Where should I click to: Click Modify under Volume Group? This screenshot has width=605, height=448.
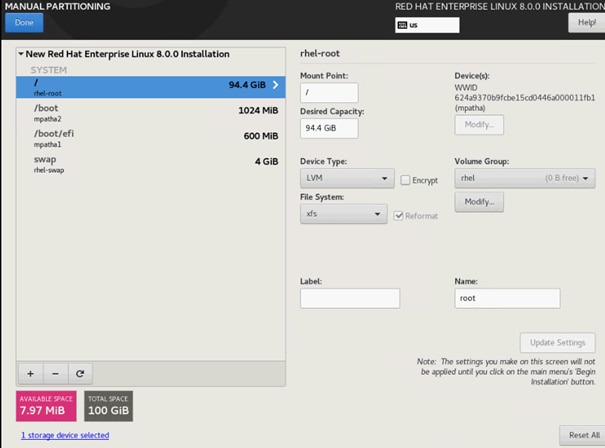479,202
